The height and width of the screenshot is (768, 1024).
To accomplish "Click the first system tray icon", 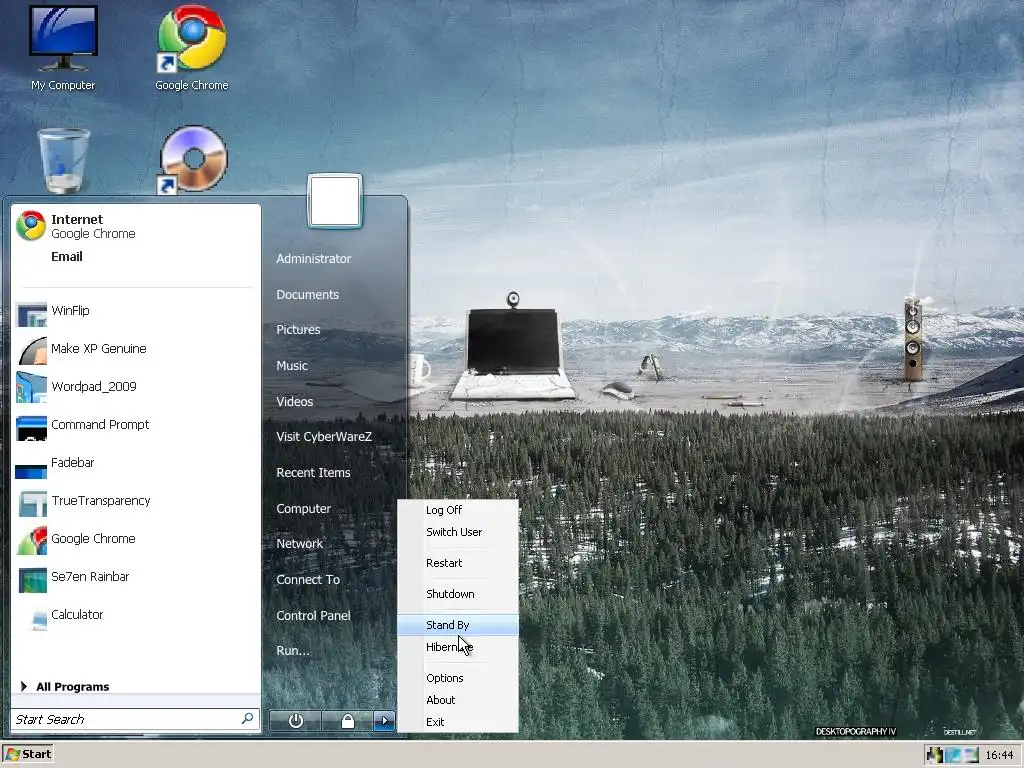I will (935, 755).
